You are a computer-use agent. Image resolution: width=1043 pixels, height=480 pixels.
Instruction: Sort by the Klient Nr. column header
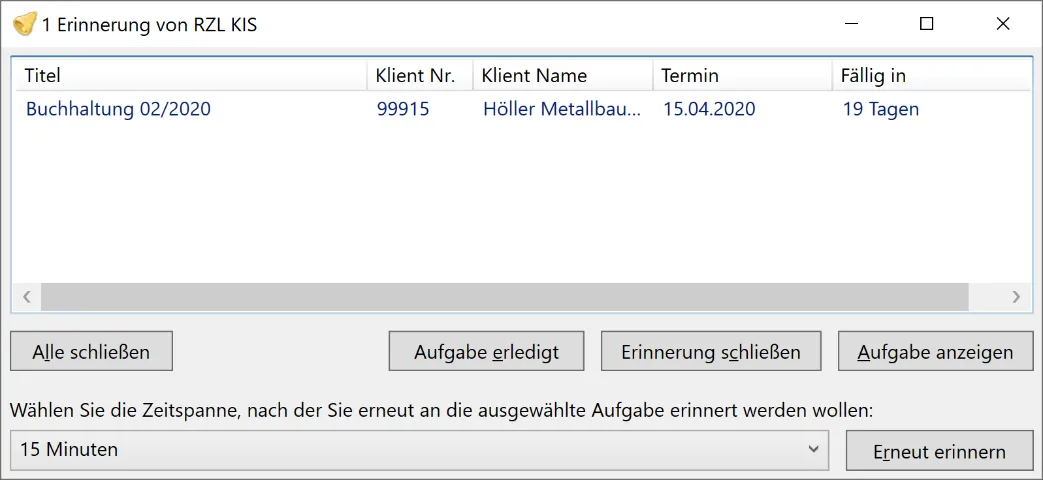(420, 76)
